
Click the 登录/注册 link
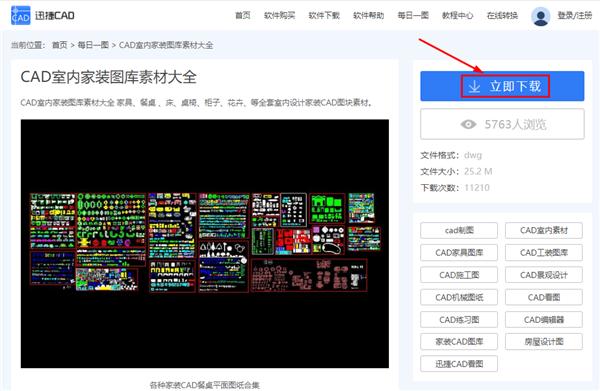575,15
